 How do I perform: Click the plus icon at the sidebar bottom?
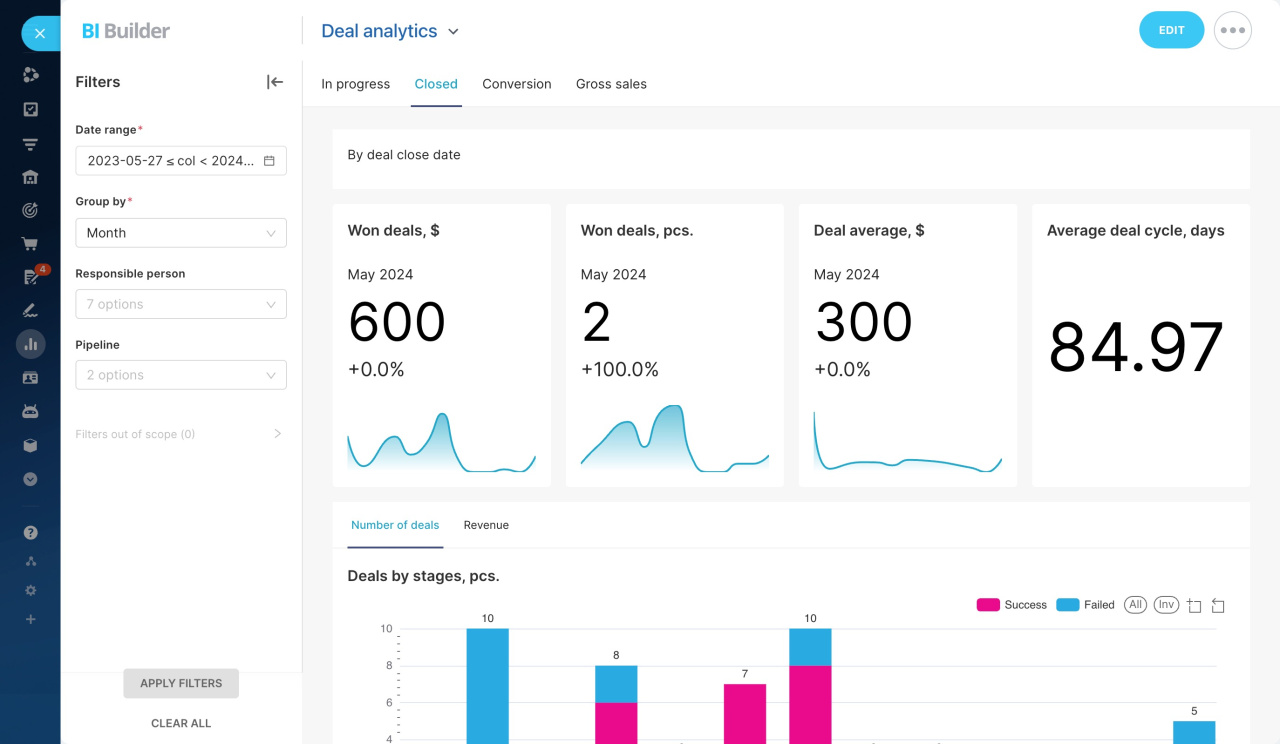(x=31, y=620)
